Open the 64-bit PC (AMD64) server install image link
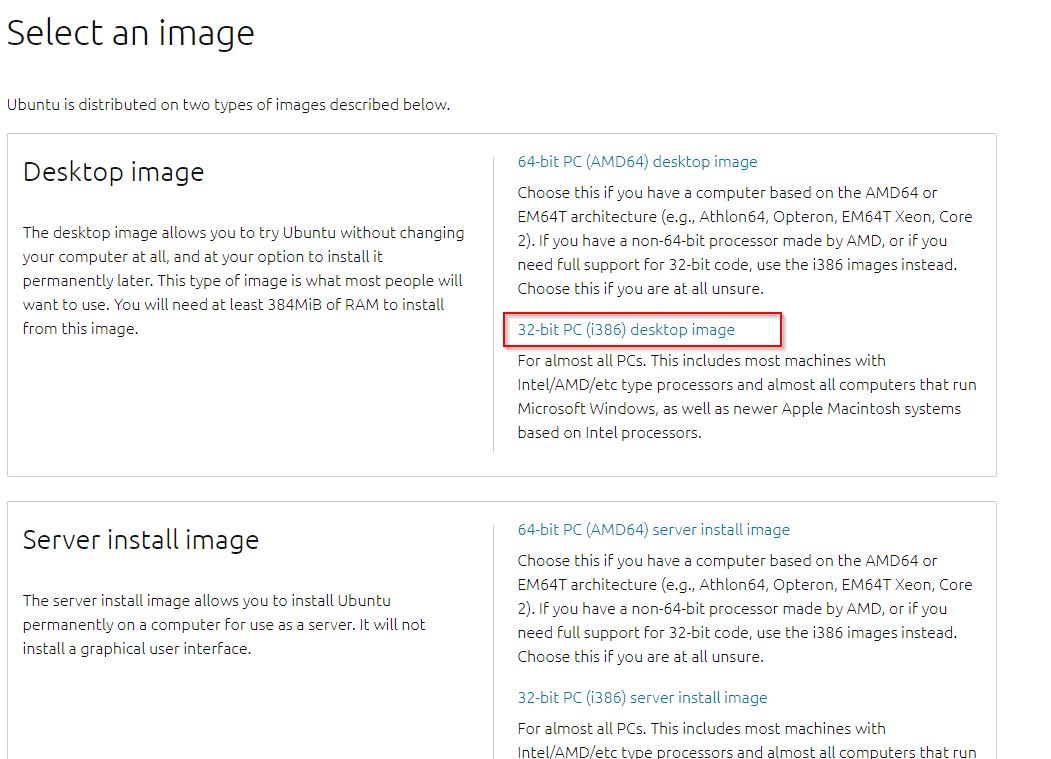 coord(654,530)
